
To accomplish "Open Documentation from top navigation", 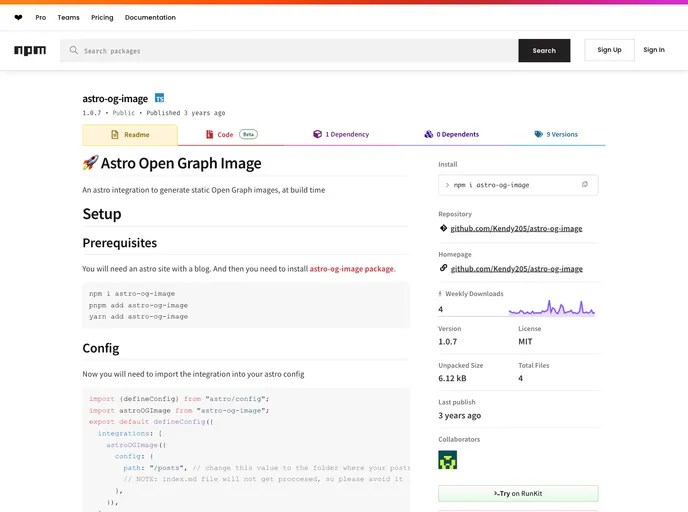I will click(x=150, y=18).
